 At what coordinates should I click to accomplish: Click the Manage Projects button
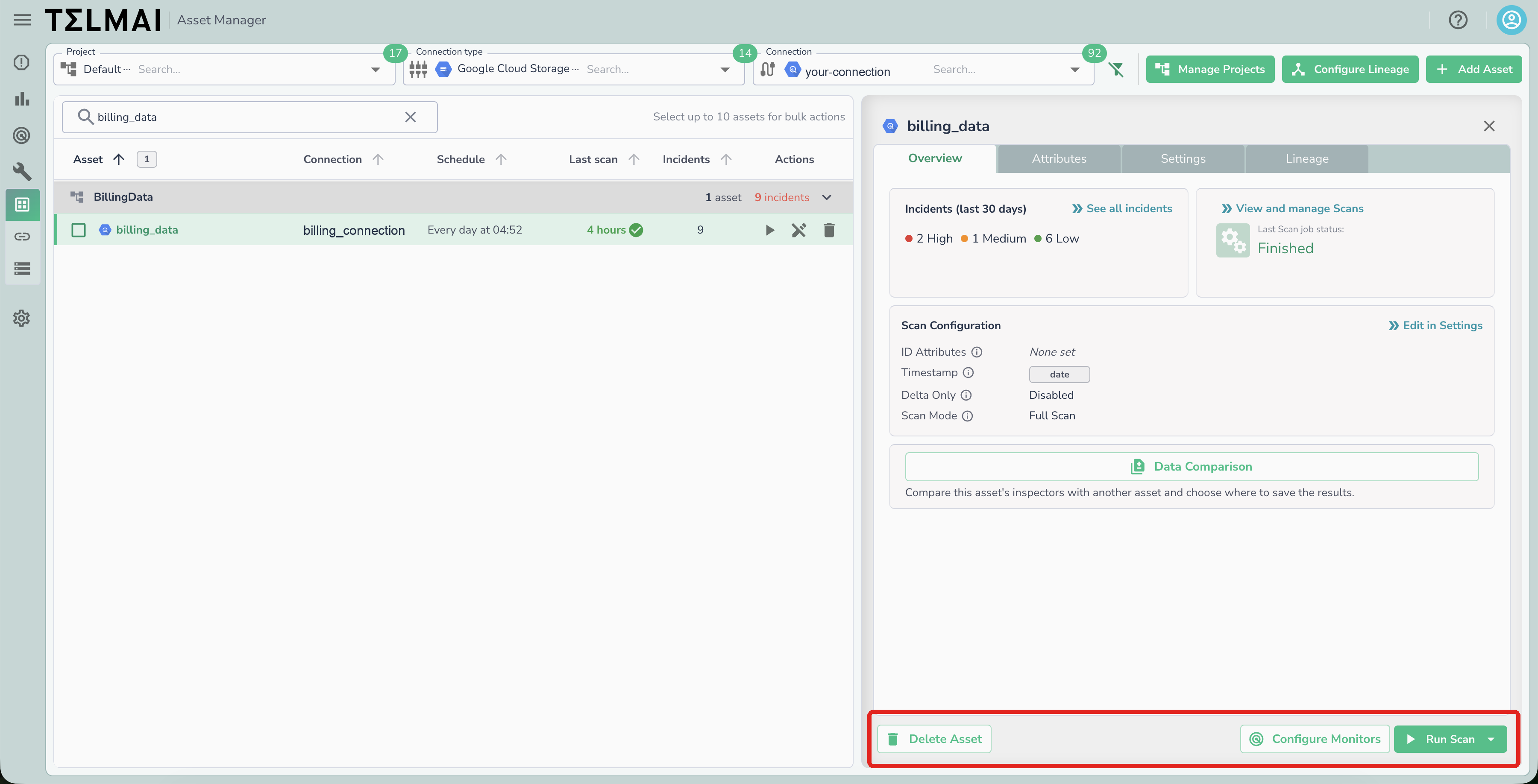point(1210,70)
